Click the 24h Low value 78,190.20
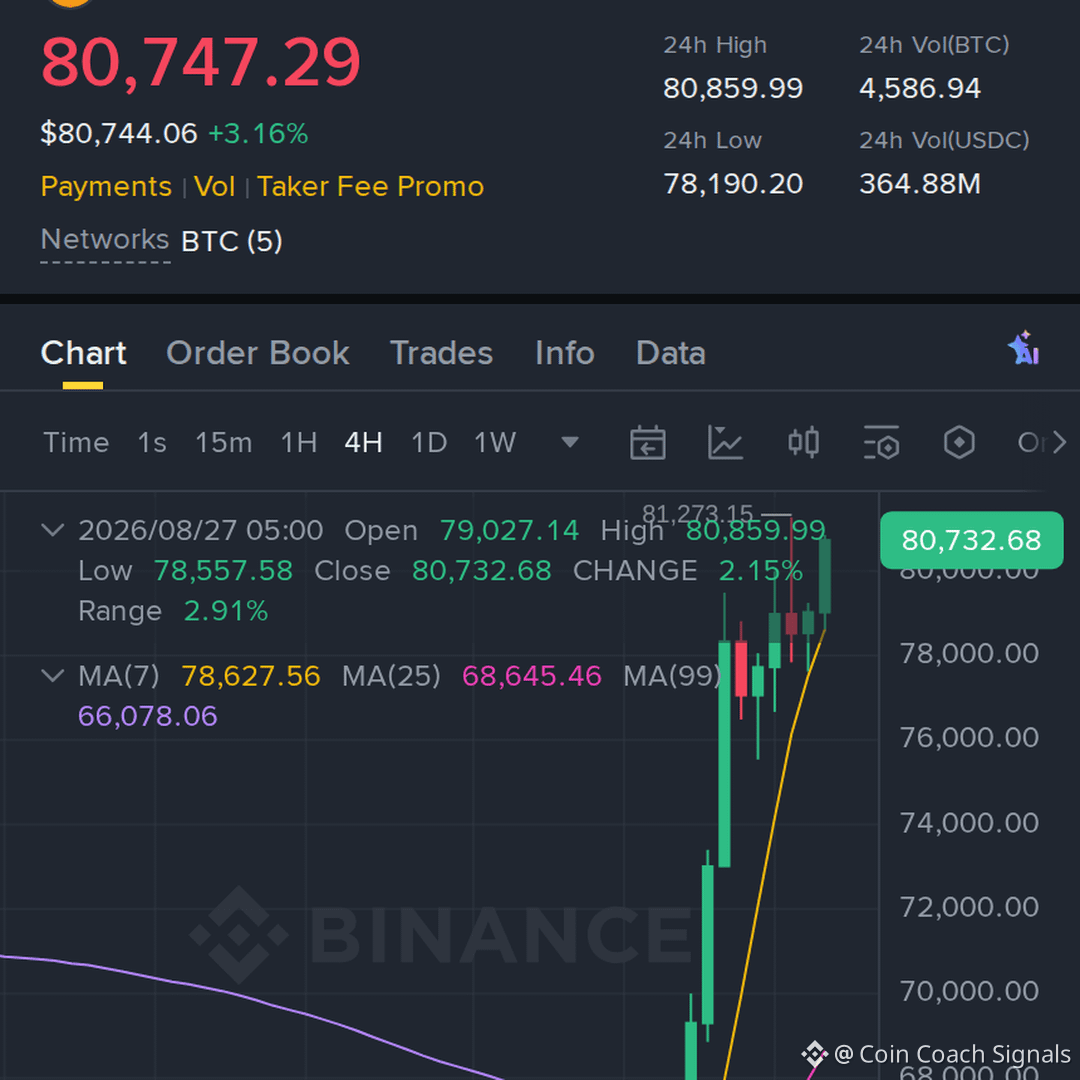Viewport: 1080px width, 1080px height. [x=733, y=184]
